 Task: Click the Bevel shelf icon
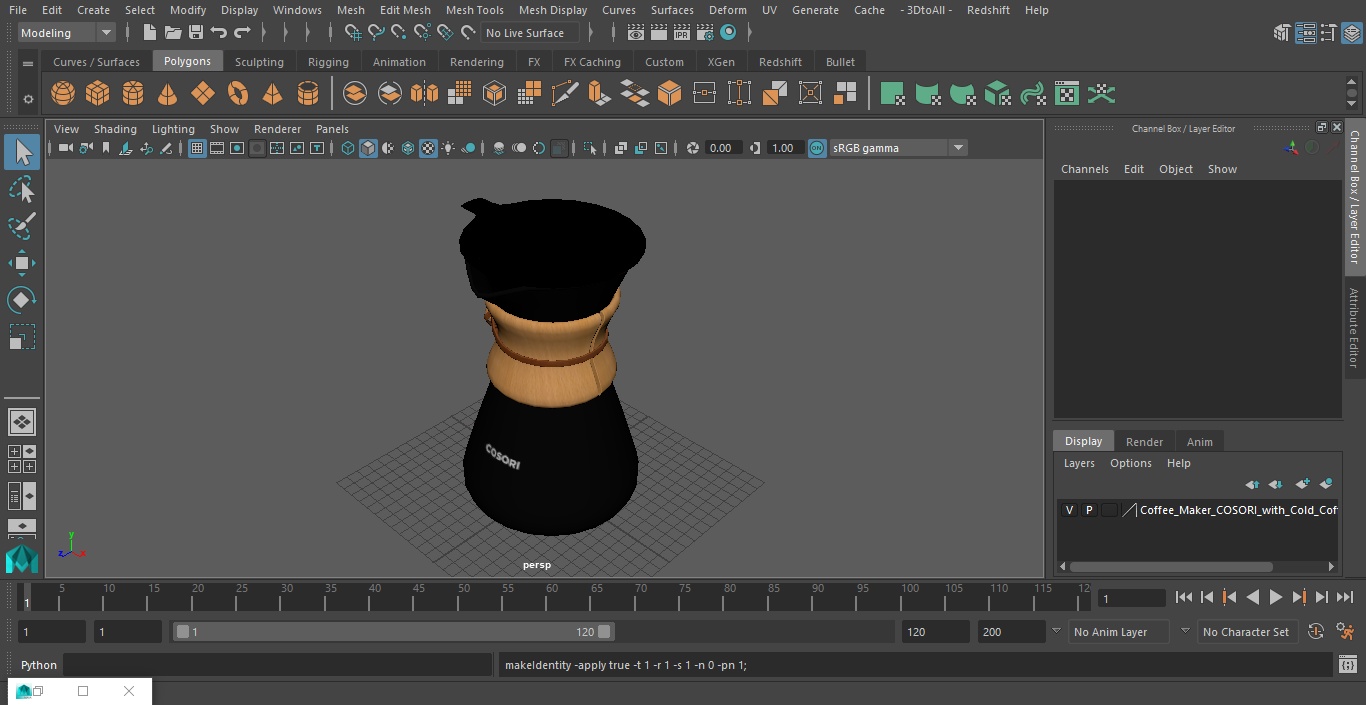coord(669,94)
